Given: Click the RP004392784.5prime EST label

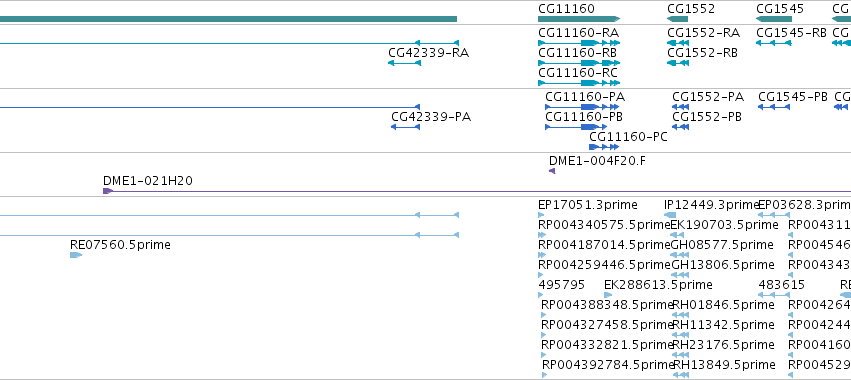Looking at the screenshot, I should coord(607,365).
